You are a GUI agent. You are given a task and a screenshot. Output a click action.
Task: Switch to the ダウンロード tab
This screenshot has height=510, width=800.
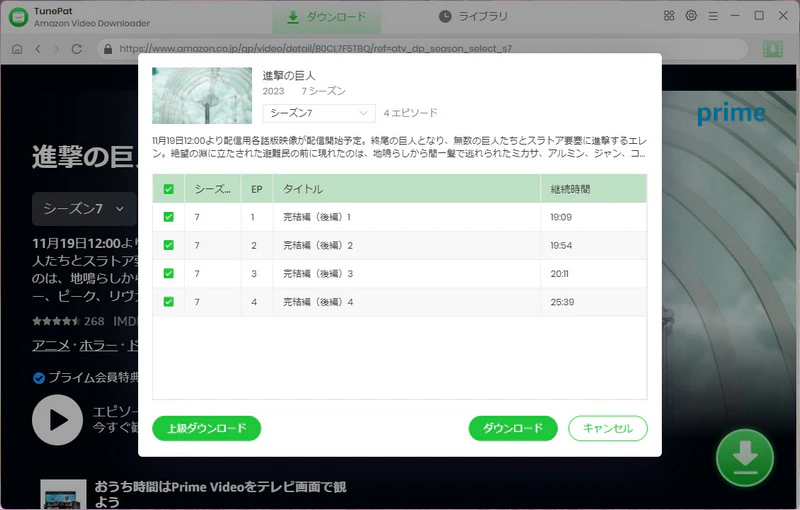(327, 17)
